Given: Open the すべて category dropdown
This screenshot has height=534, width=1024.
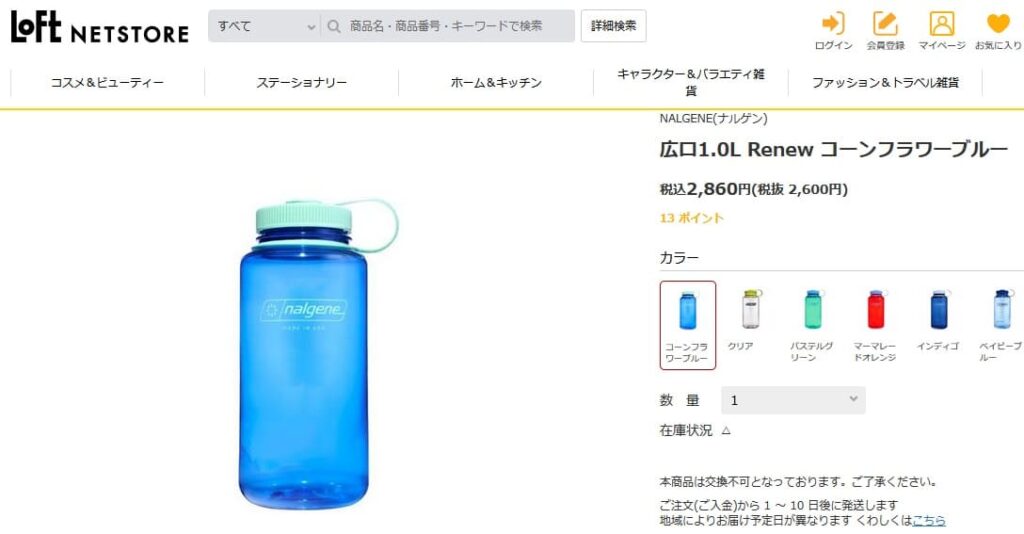Looking at the screenshot, I should [264, 26].
